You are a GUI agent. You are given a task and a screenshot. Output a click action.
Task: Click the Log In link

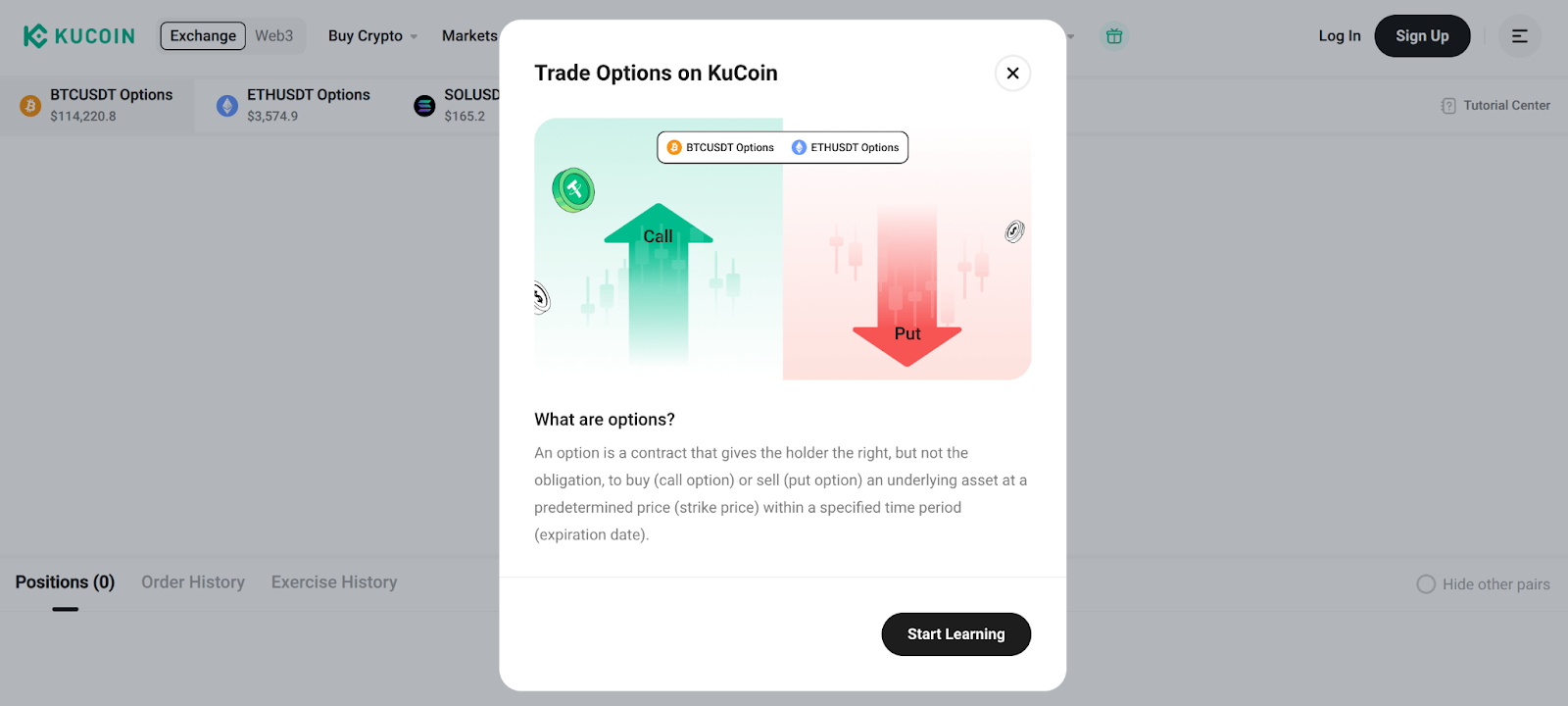click(x=1339, y=35)
